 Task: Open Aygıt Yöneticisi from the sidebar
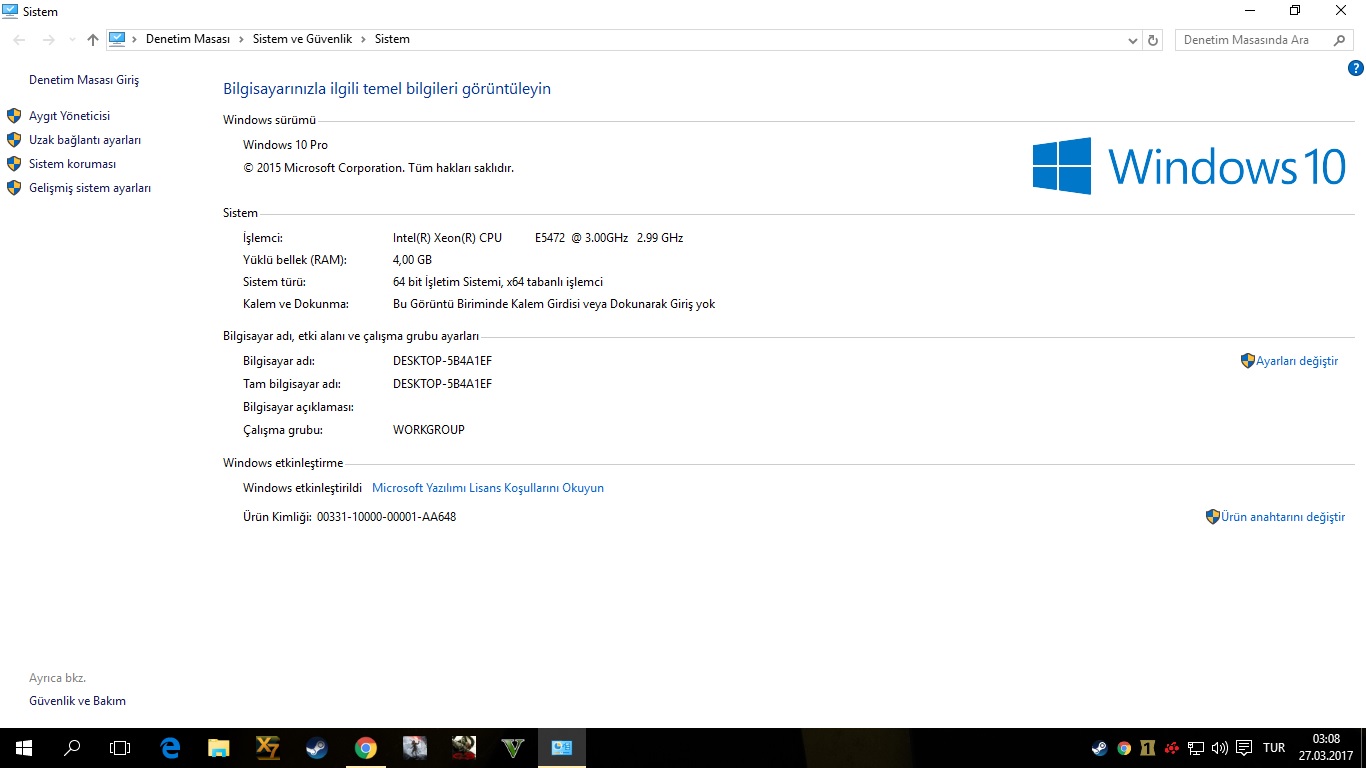coord(69,116)
